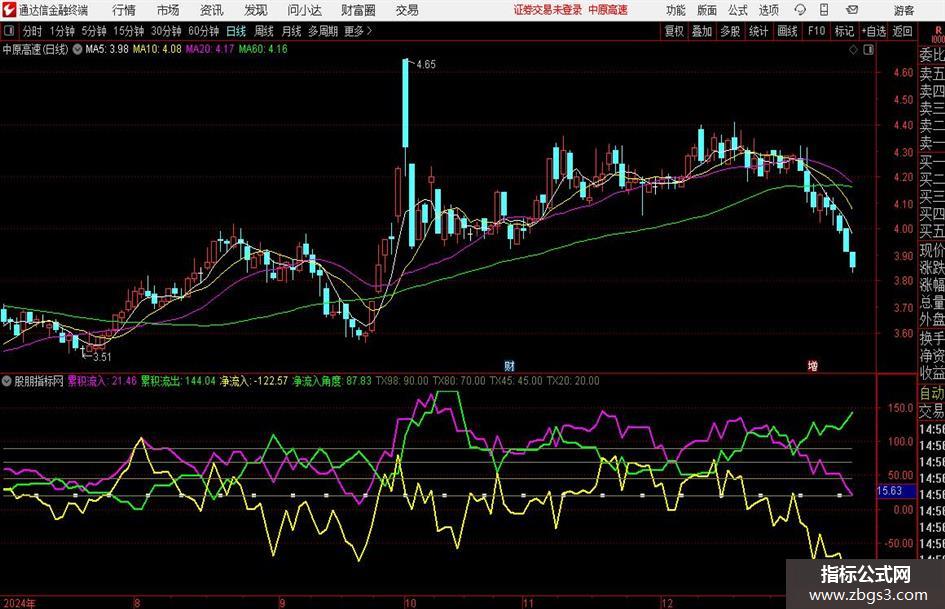This screenshot has width=945, height=609.
Task: Open the 市场 menu
Action: 168,10
